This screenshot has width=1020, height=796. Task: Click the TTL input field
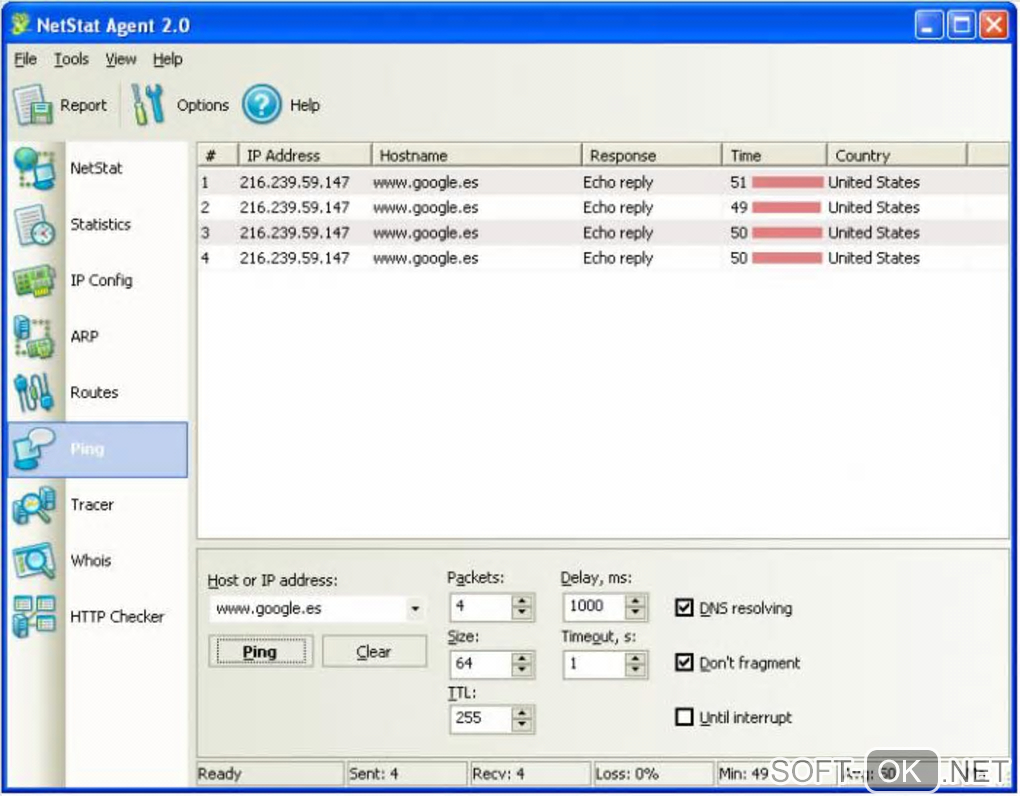[x=481, y=719]
